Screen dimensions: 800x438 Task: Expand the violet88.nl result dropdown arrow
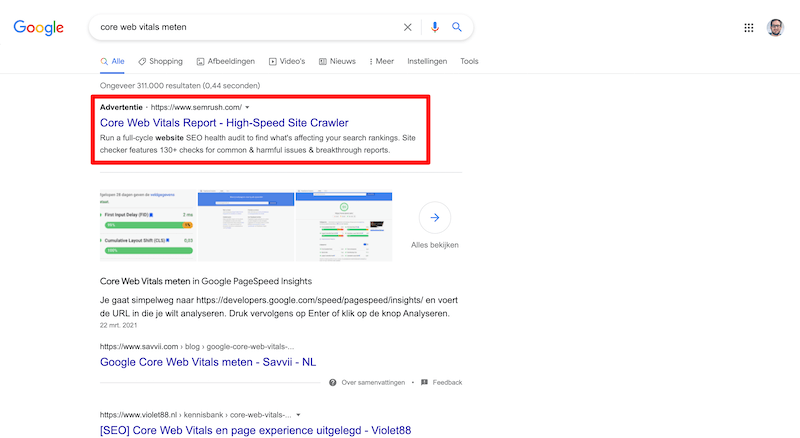pos(298,414)
